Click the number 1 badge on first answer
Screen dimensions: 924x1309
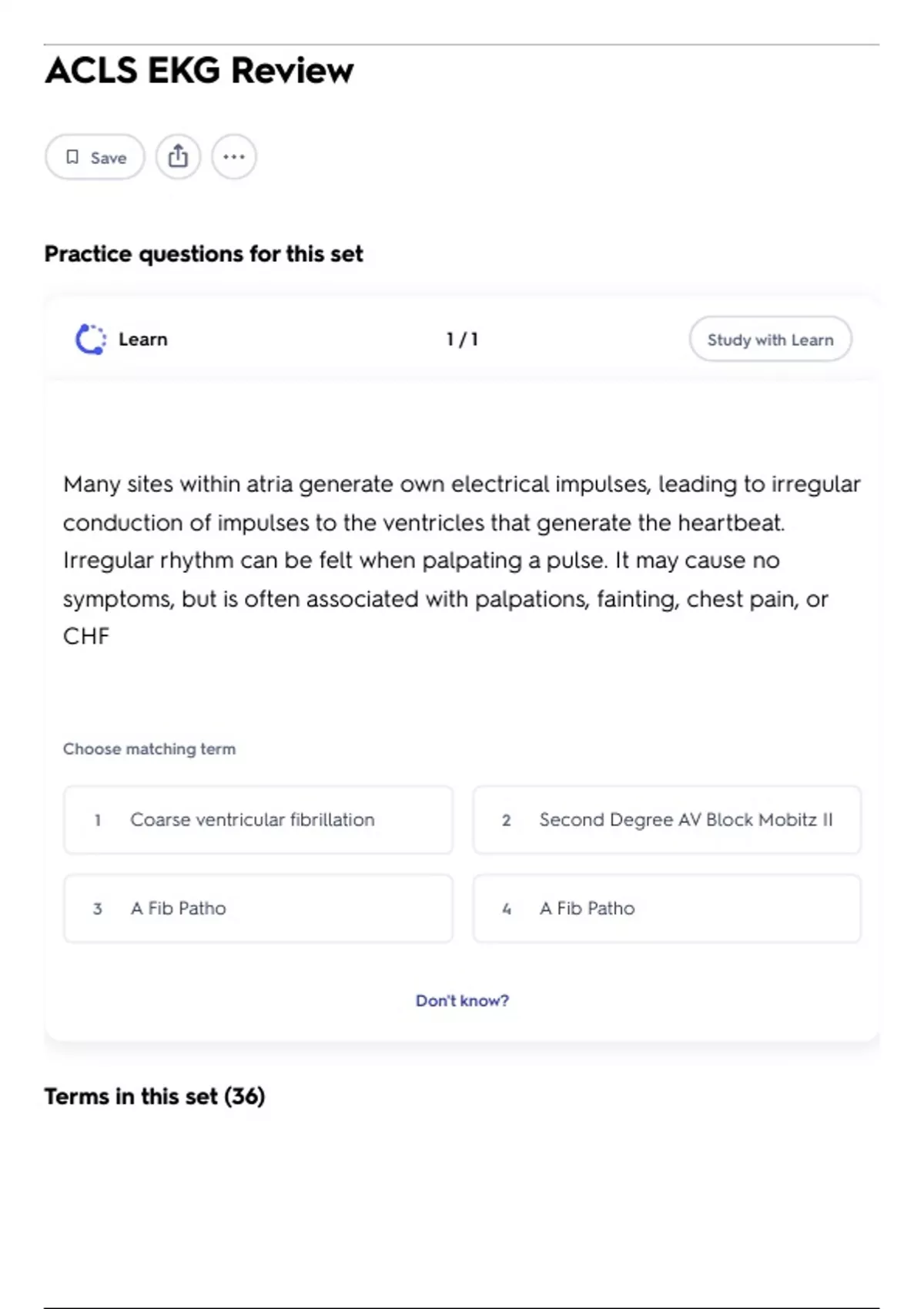(x=98, y=821)
